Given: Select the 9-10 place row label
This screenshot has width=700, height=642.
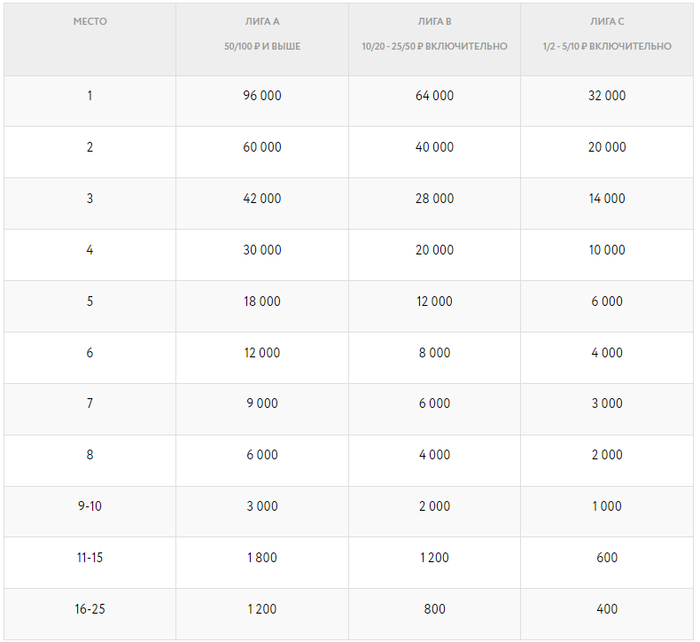Looking at the screenshot, I should coord(89,506).
